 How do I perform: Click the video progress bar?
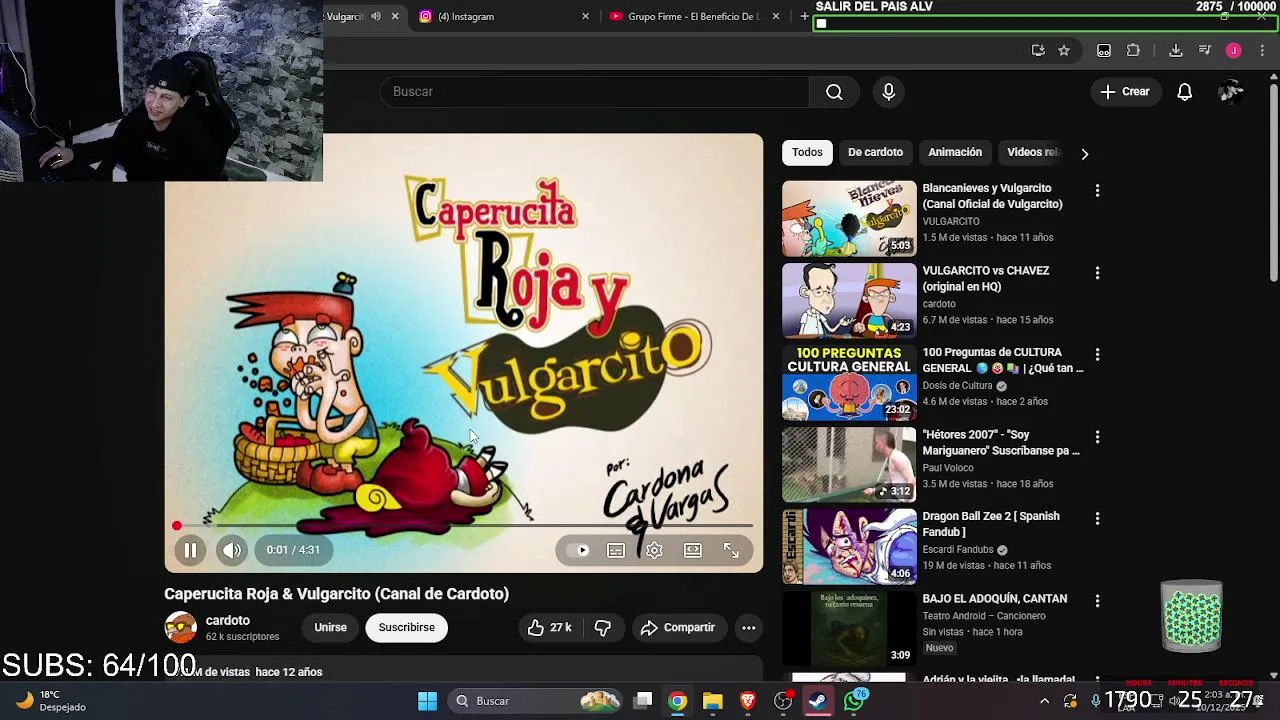click(464, 525)
